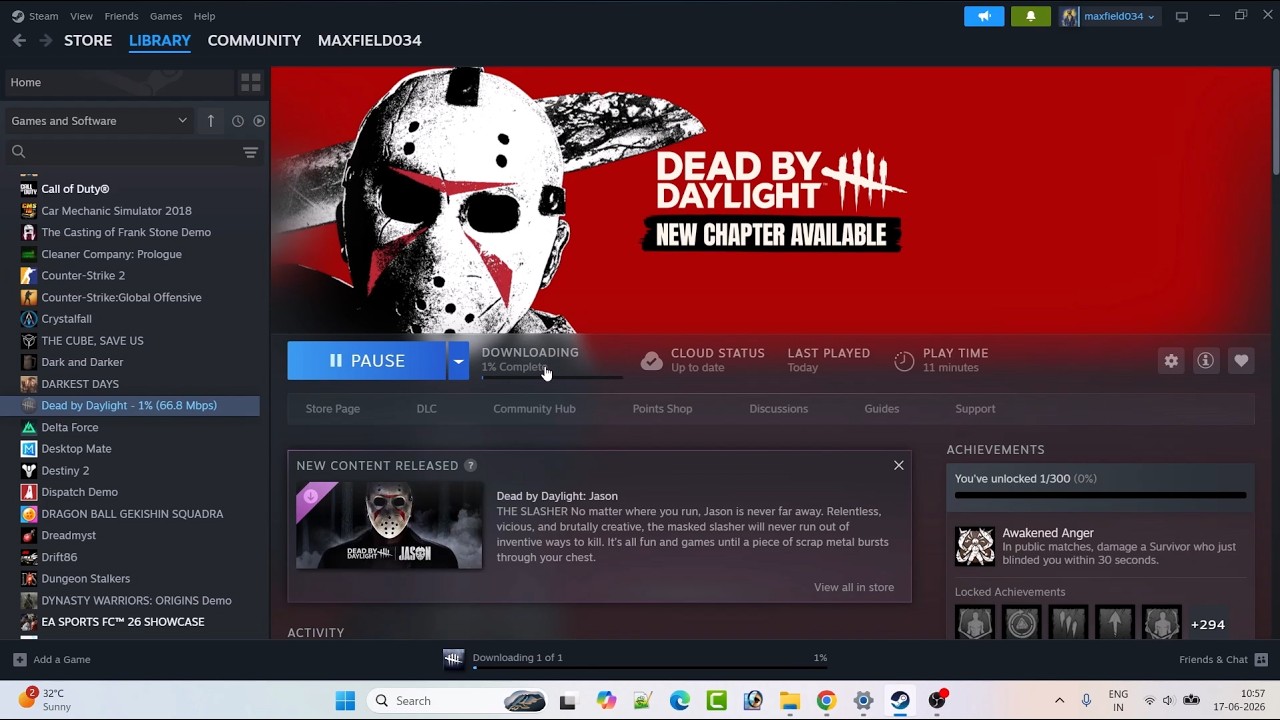Open the Guides link

click(x=882, y=408)
